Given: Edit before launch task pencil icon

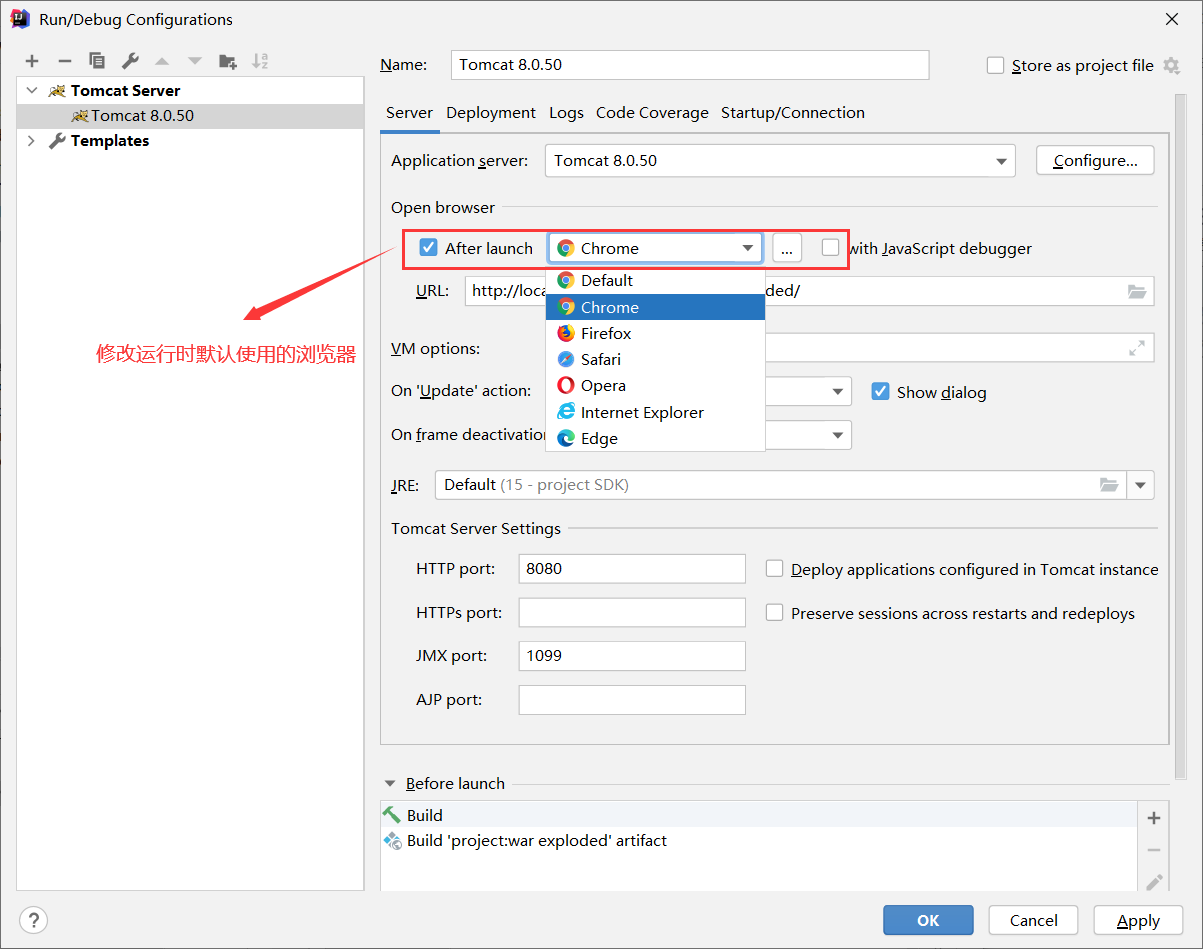Looking at the screenshot, I should coord(1154,882).
